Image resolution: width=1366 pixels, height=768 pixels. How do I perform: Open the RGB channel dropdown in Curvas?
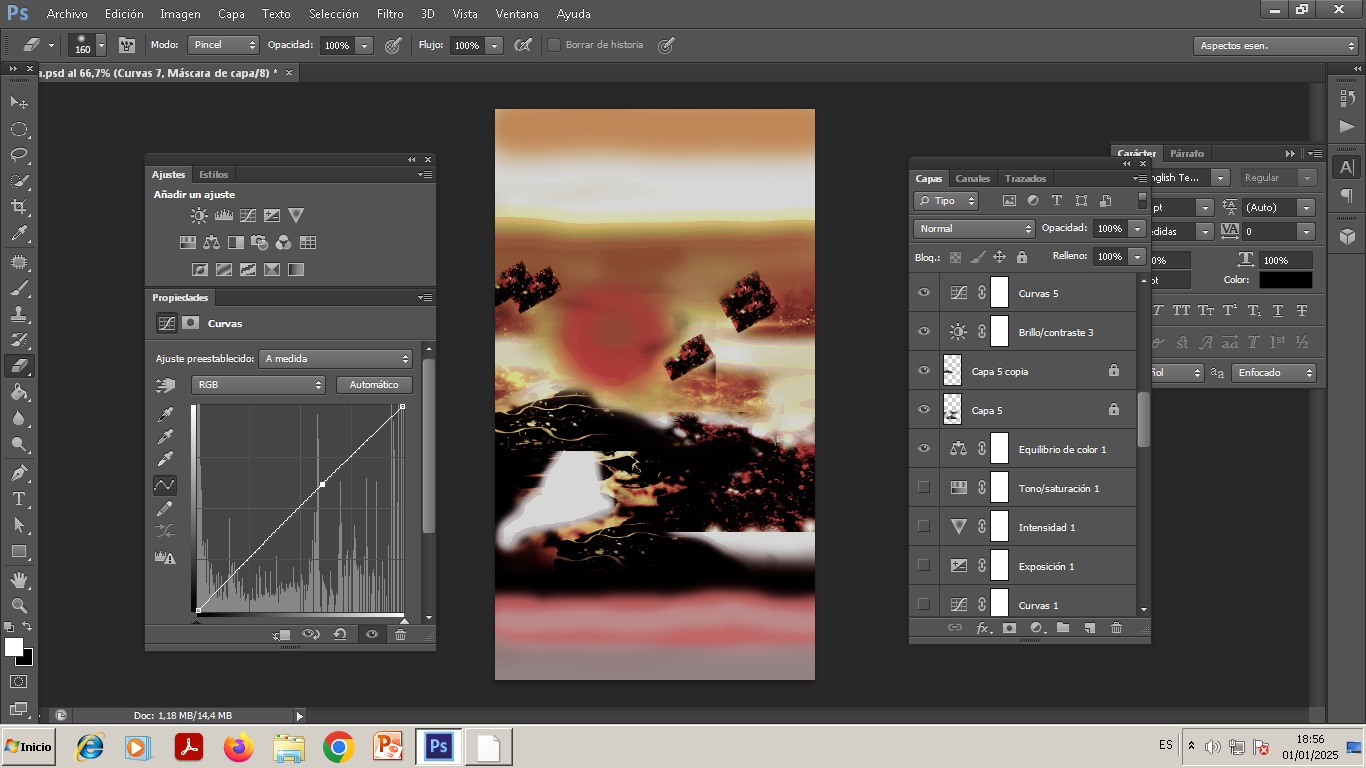click(x=258, y=385)
